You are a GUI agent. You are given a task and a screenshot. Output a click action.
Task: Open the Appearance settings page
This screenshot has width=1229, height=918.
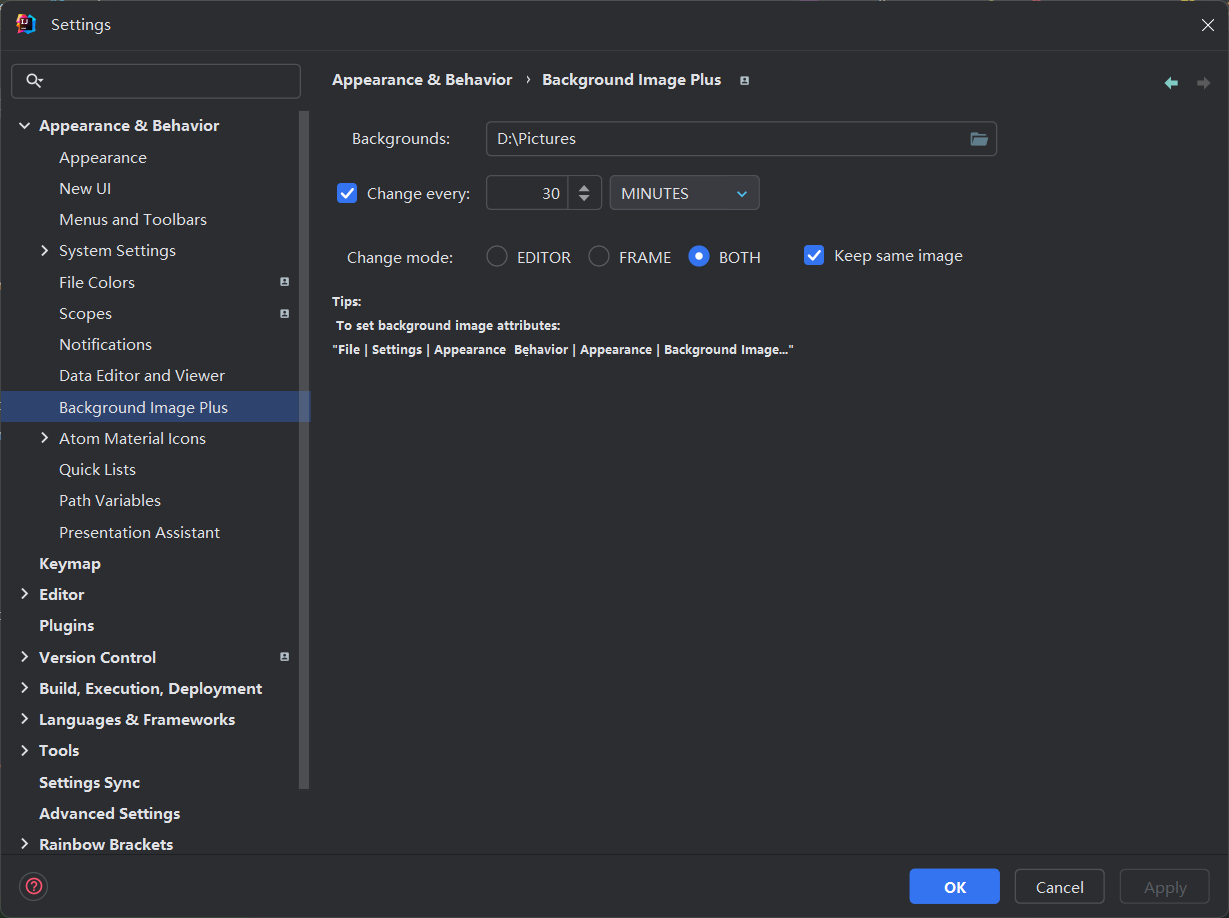tap(103, 158)
